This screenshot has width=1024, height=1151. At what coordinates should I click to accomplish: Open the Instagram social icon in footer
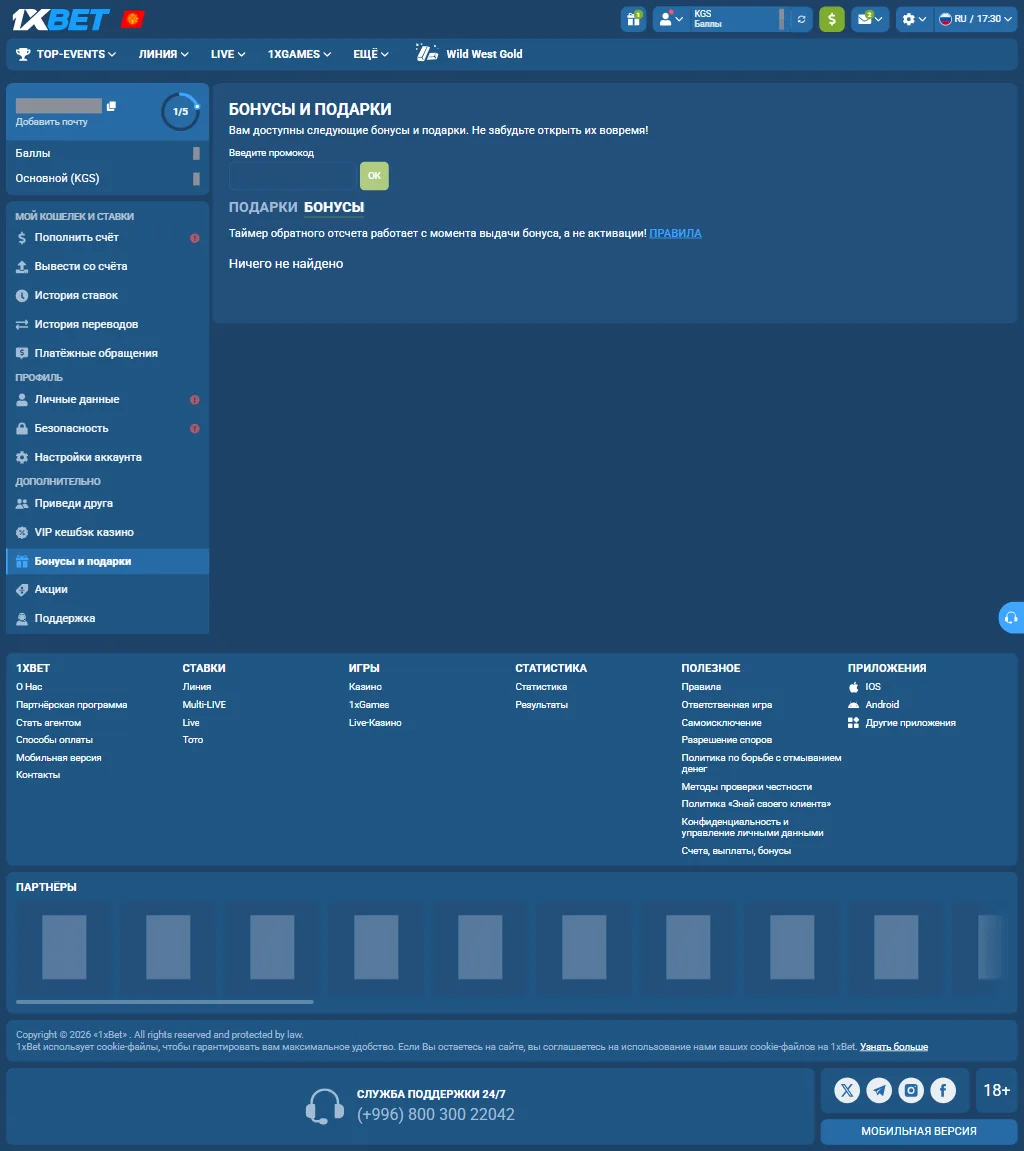[911, 1090]
